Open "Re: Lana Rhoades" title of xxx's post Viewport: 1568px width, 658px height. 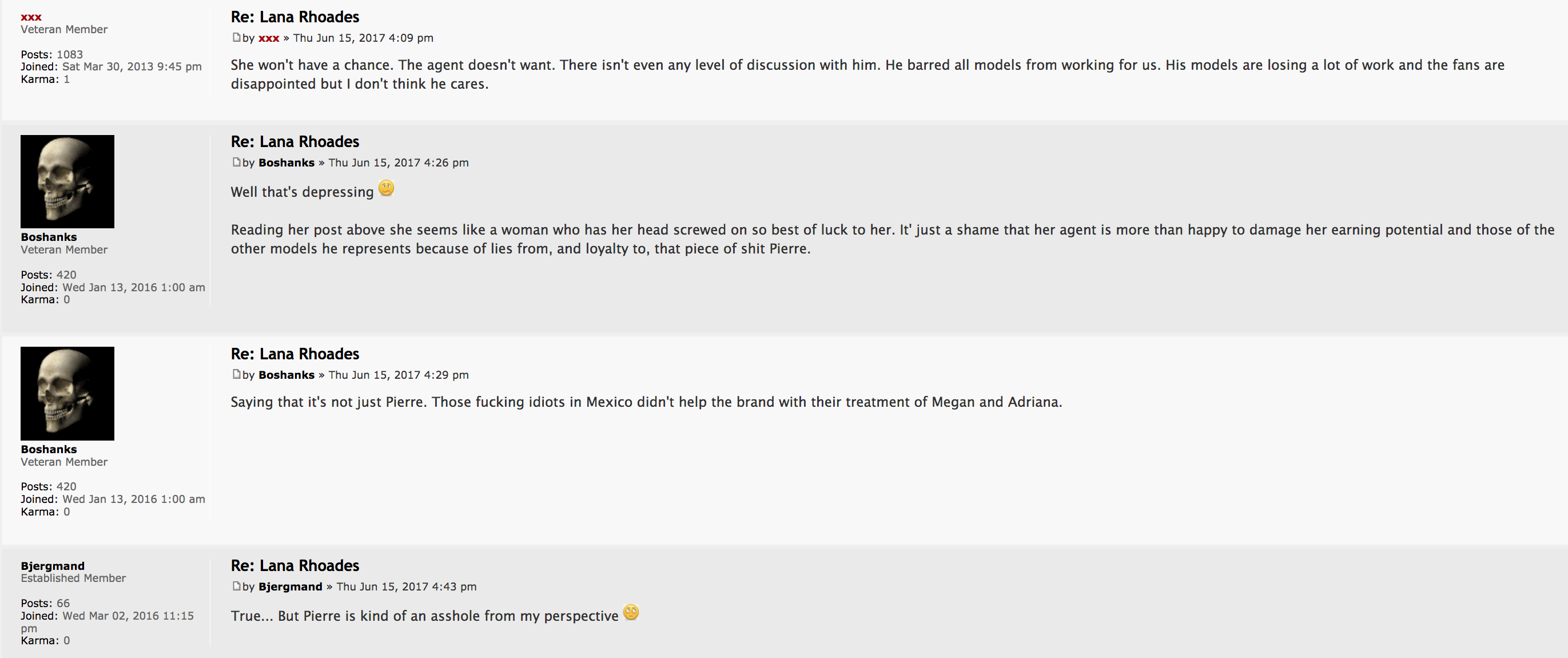pyautogui.click(x=295, y=17)
